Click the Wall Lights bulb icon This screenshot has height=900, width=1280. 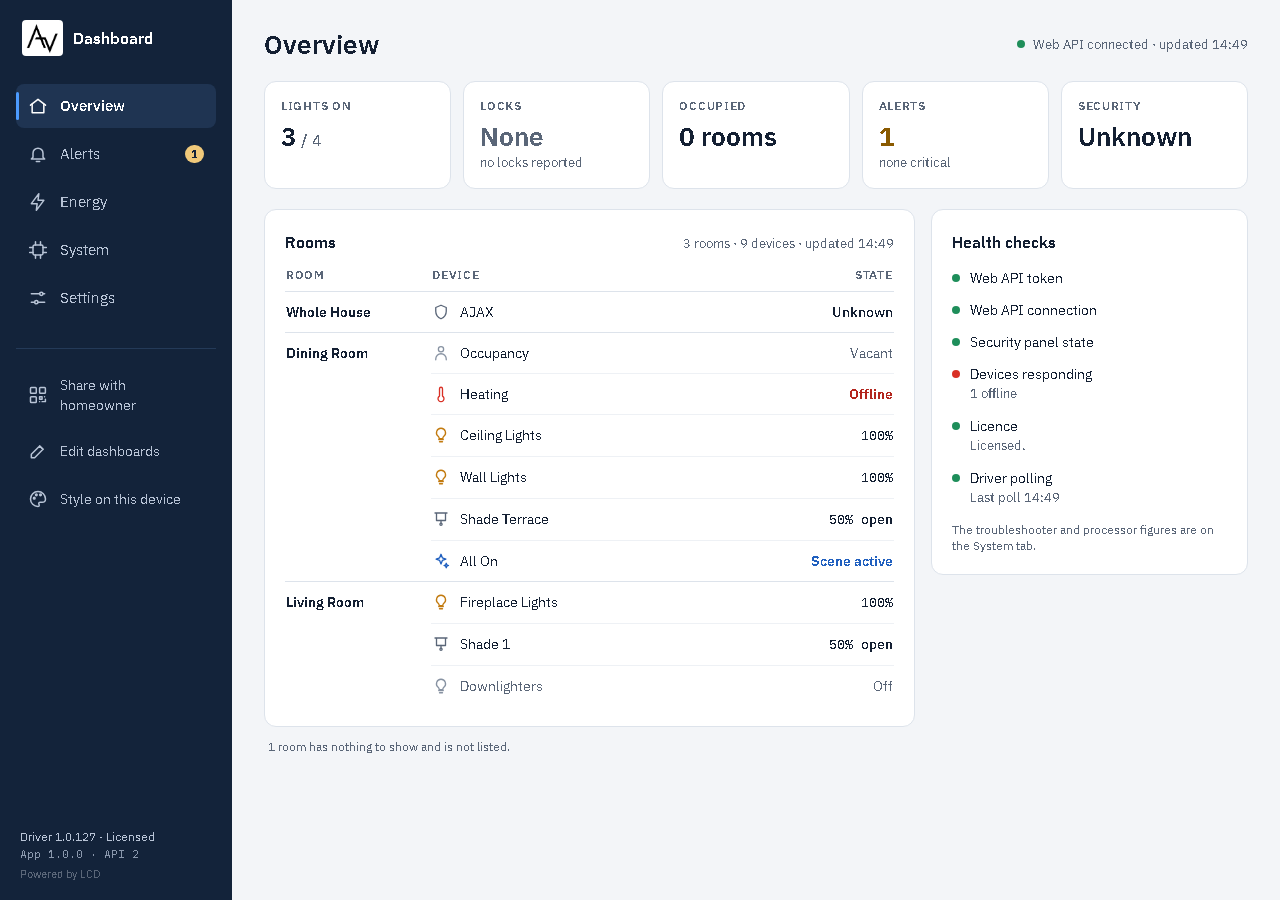441,477
